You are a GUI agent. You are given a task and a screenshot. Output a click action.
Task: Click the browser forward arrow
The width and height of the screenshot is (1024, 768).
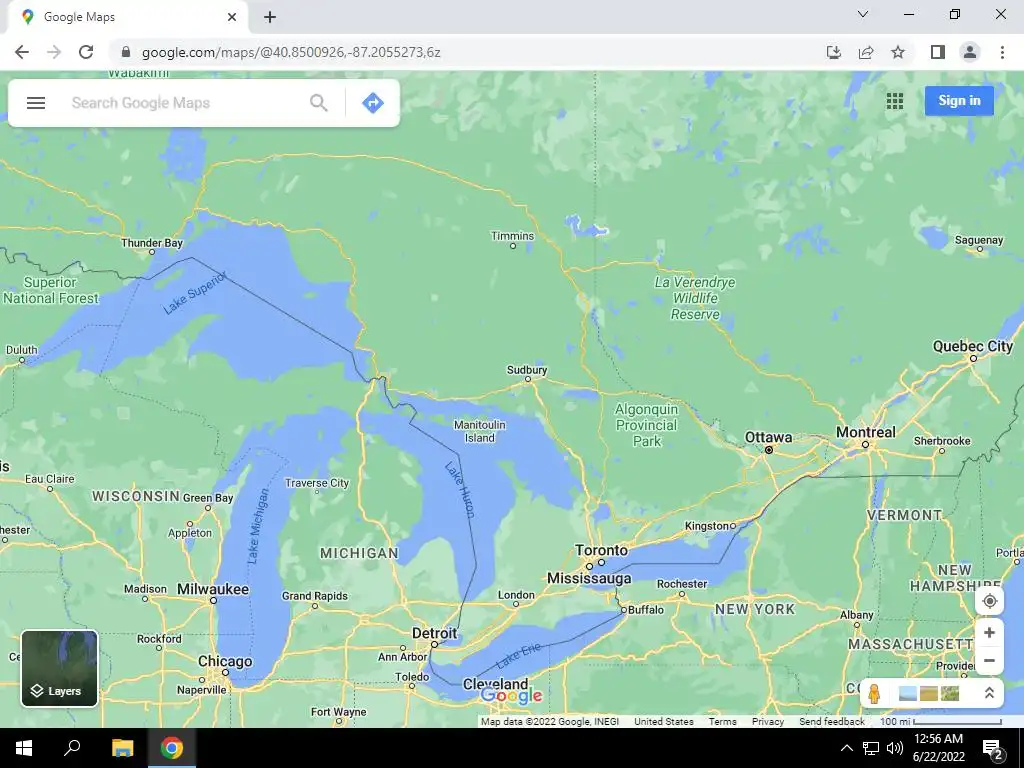54,52
